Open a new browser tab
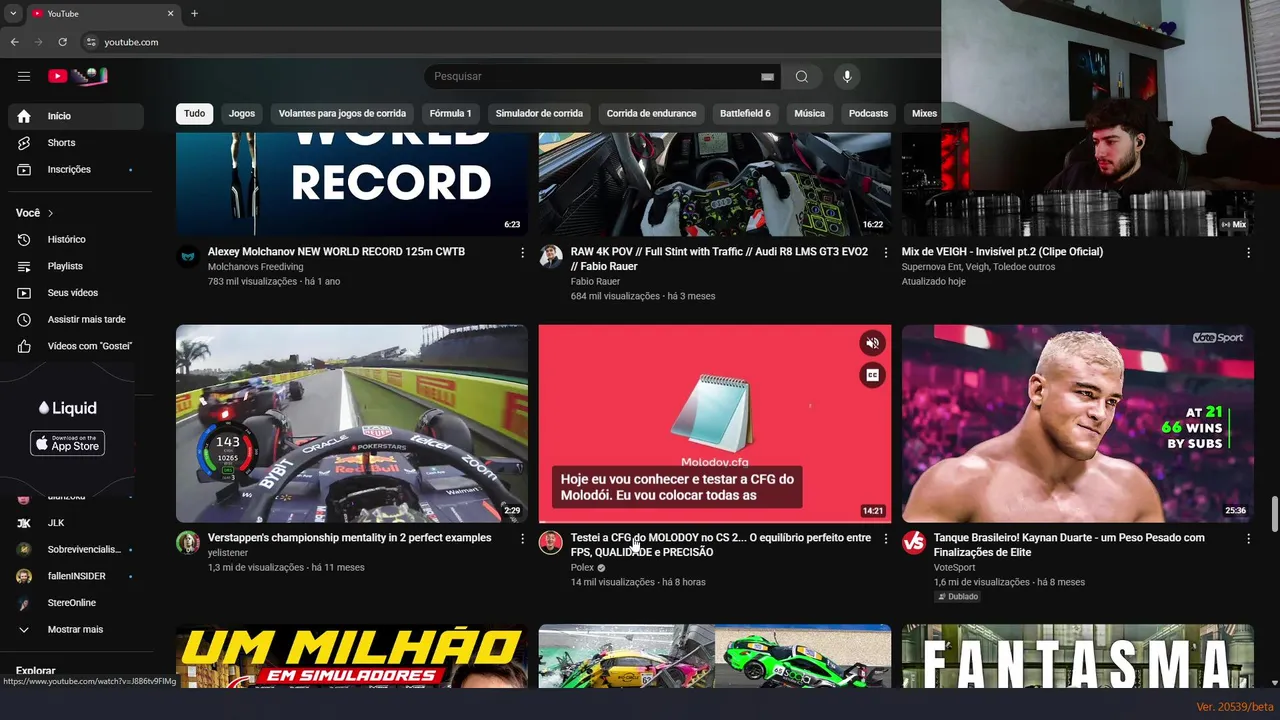This screenshot has height=720, width=1280. tap(194, 13)
